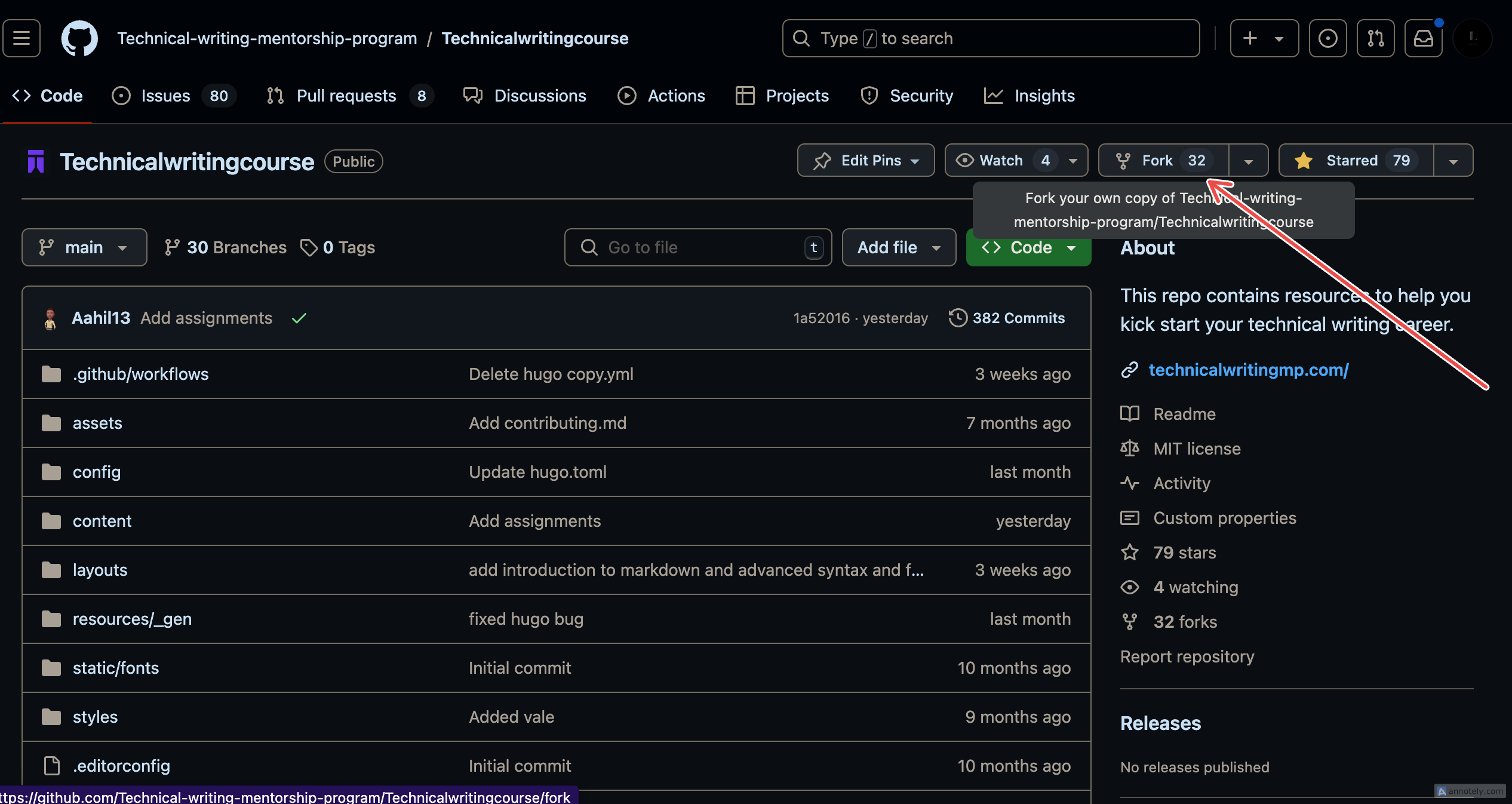Viewport: 1512px width, 804px height.
Task: Open Aahil13 author profile link
Action: 101,318
